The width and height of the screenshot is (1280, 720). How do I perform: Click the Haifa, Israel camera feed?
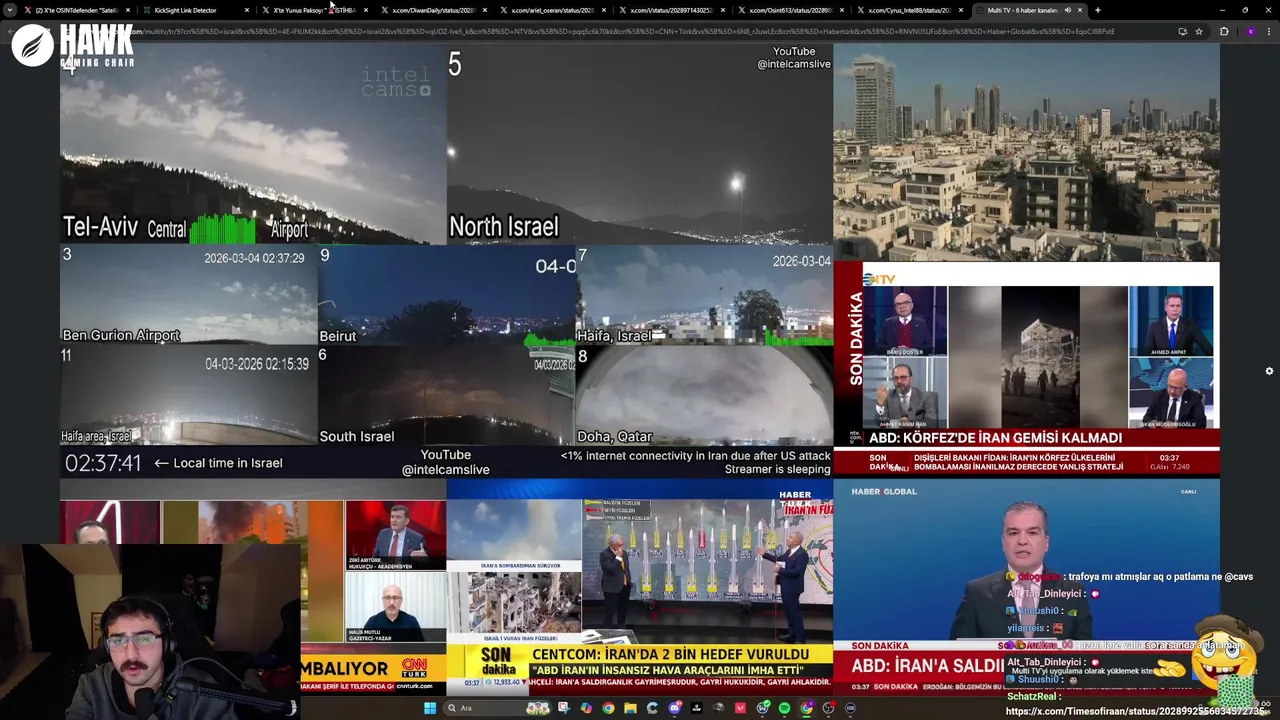pyautogui.click(x=704, y=295)
